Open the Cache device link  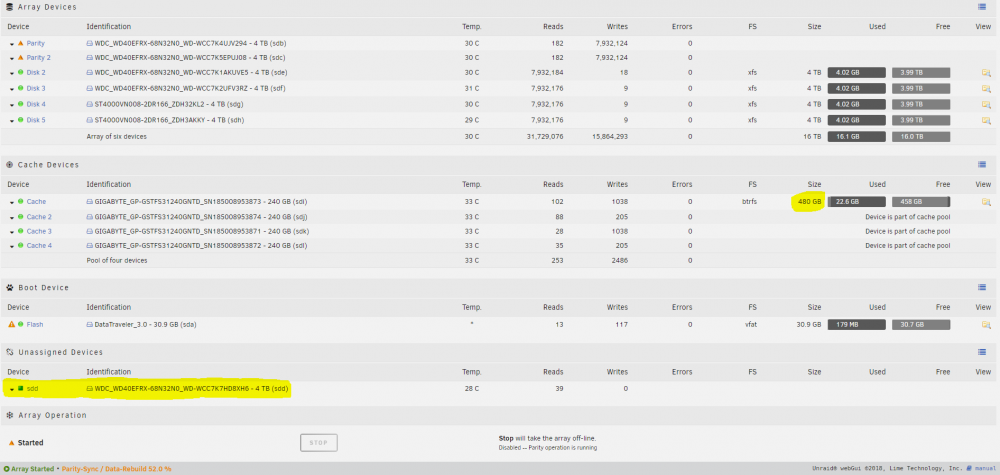(x=36, y=201)
